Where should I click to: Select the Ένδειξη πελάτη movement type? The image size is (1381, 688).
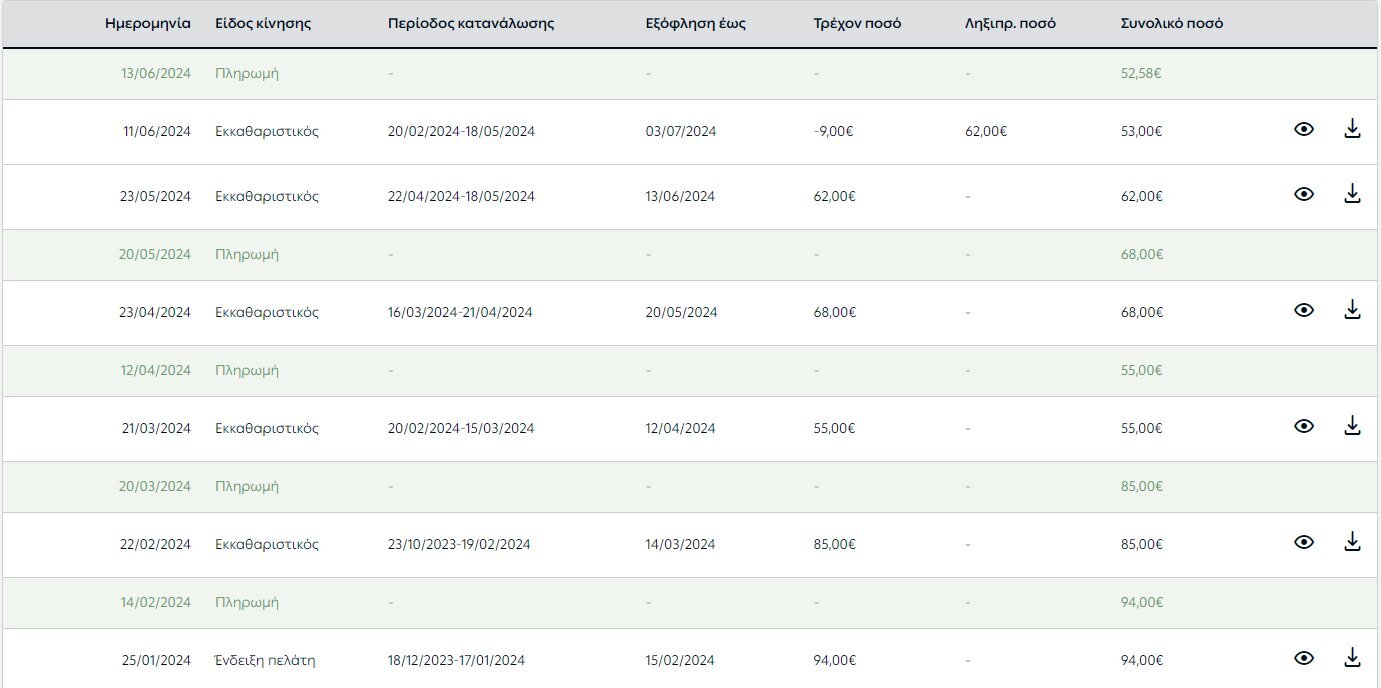point(265,660)
